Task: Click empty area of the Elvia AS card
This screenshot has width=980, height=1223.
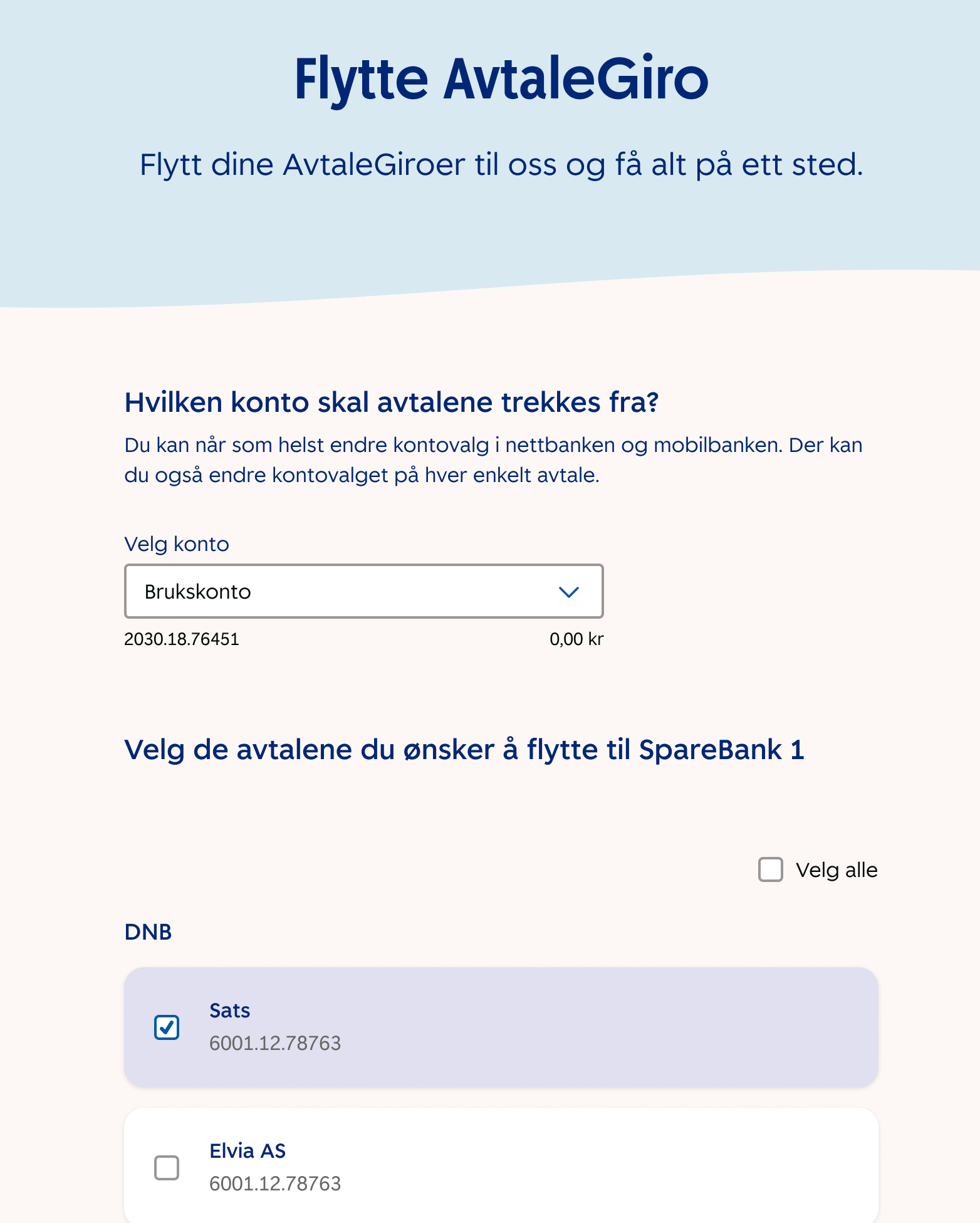Action: pyautogui.click(x=595, y=1166)
